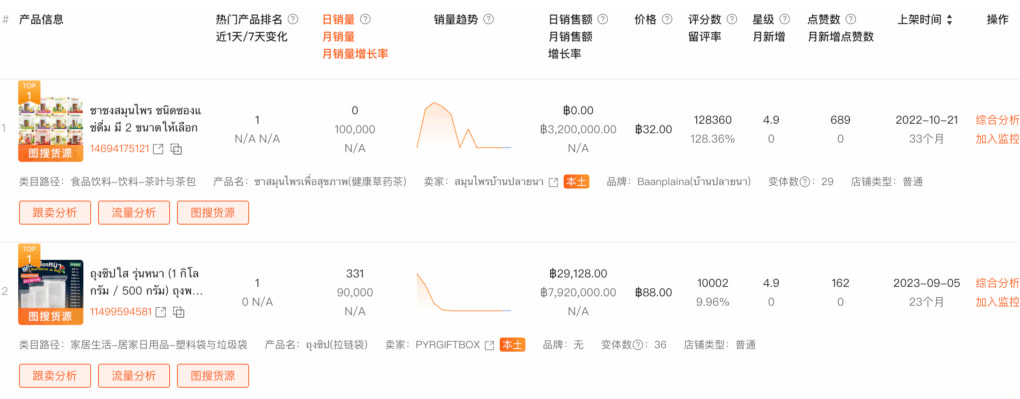The image size is (1020, 399).
Task: Click sales trend chart for herbal tea
Action: coord(464,126)
